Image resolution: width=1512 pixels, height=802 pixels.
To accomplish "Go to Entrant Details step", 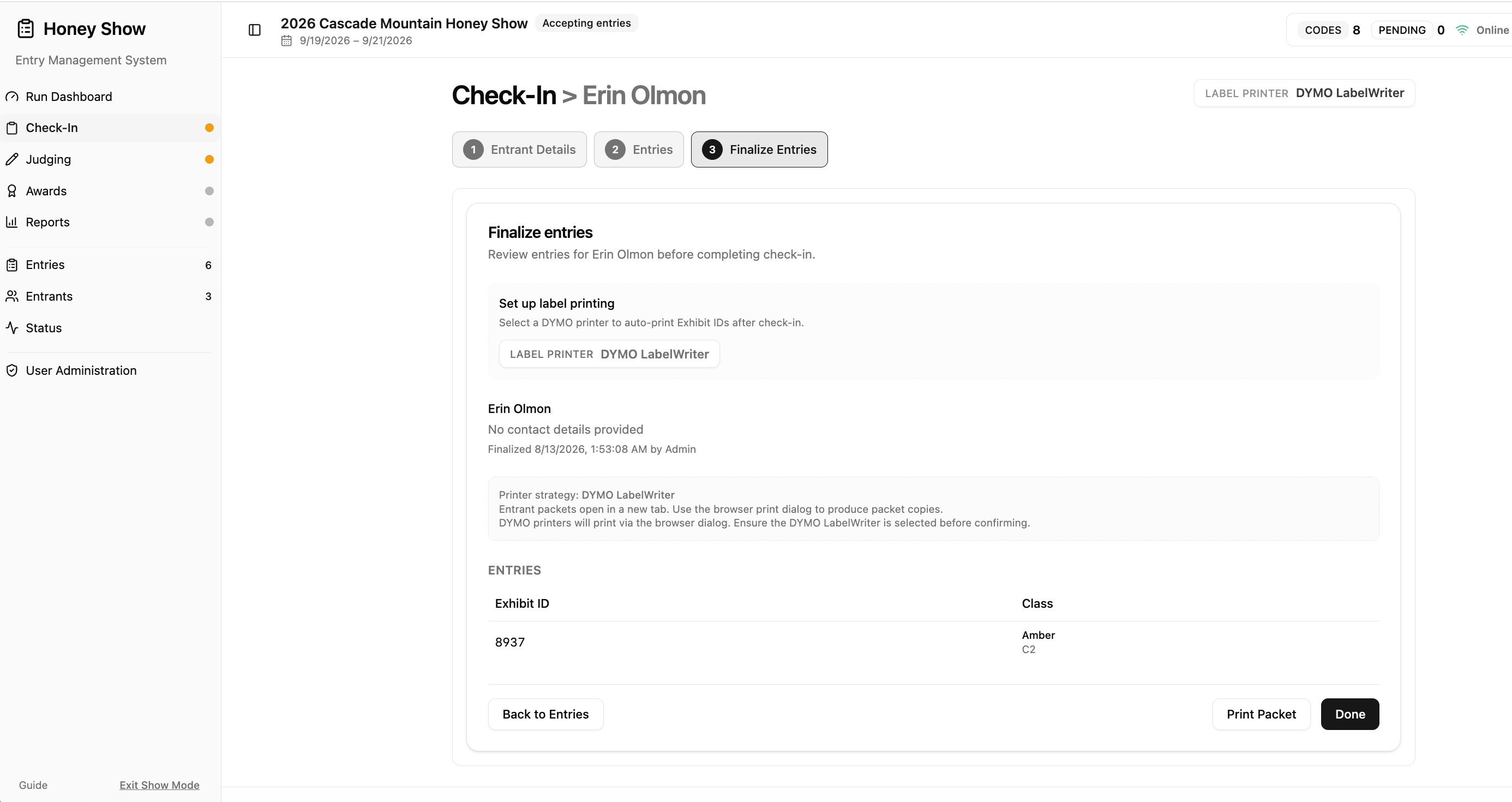I will coord(519,149).
